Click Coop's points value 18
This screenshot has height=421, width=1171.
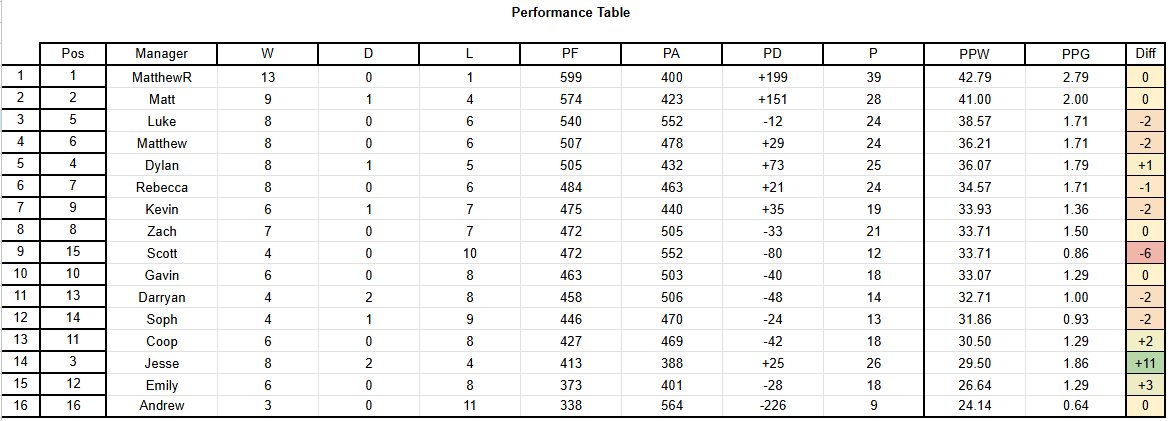[x=873, y=341]
